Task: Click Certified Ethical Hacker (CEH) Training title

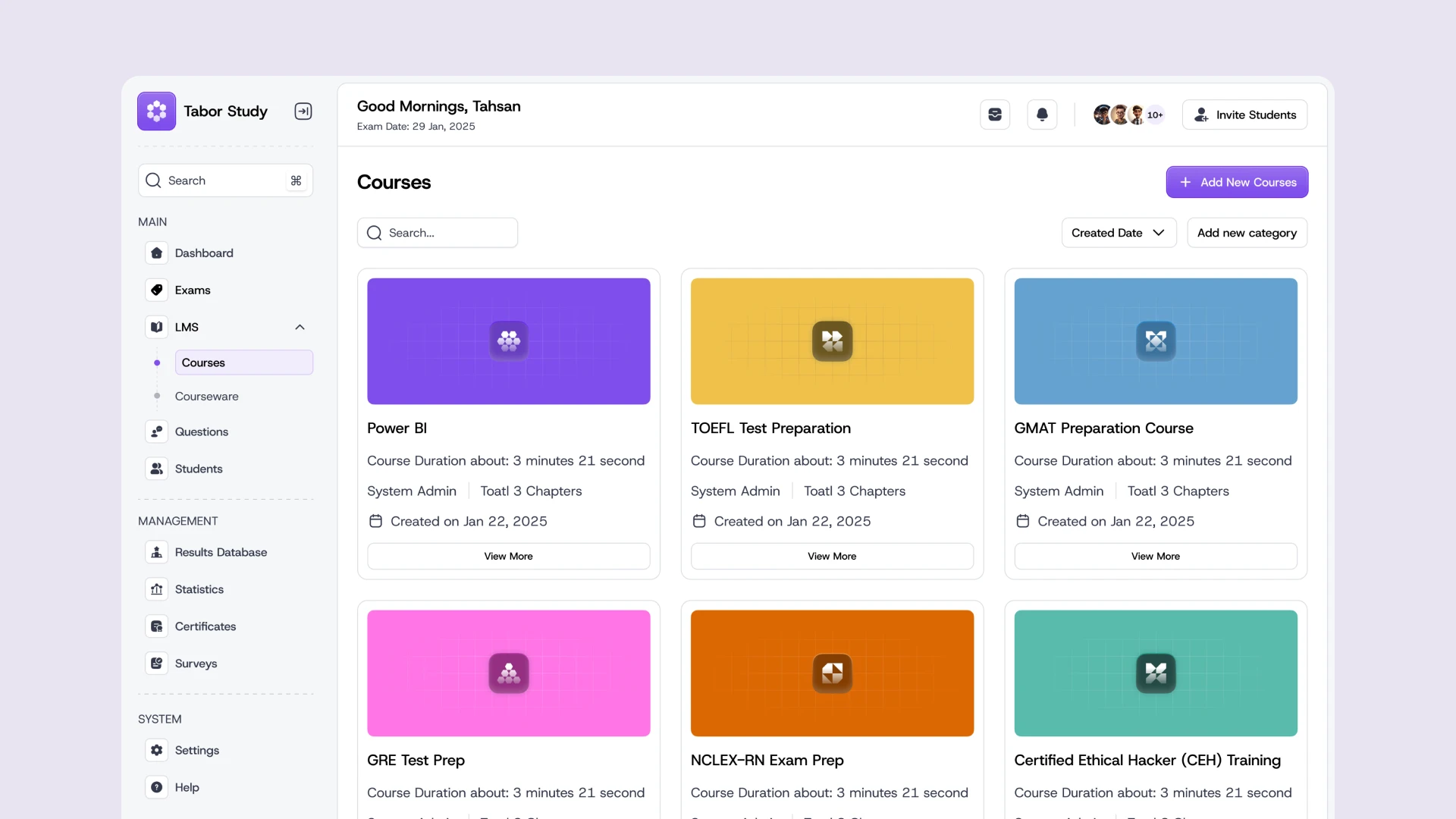Action: click(1147, 760)
